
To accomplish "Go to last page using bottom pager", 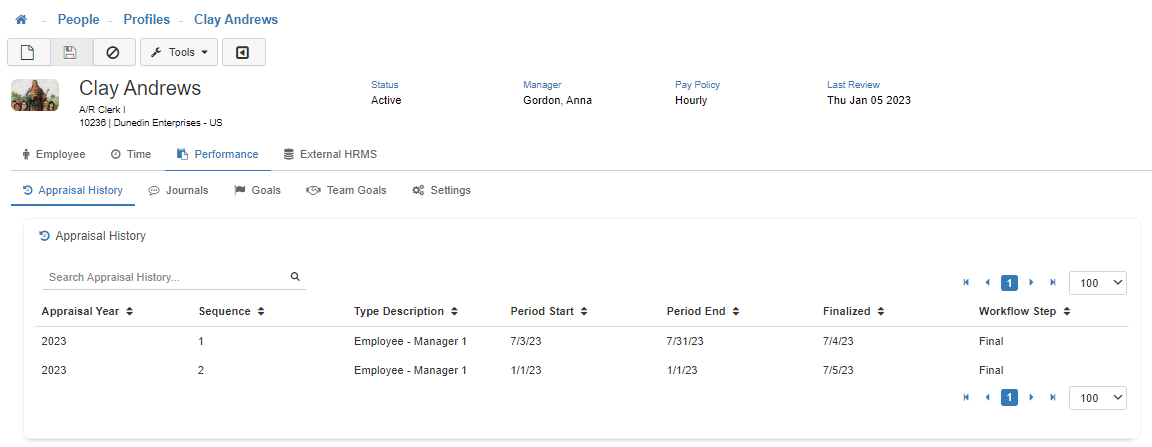I will pyautogui.click(x=1052, y=398).
